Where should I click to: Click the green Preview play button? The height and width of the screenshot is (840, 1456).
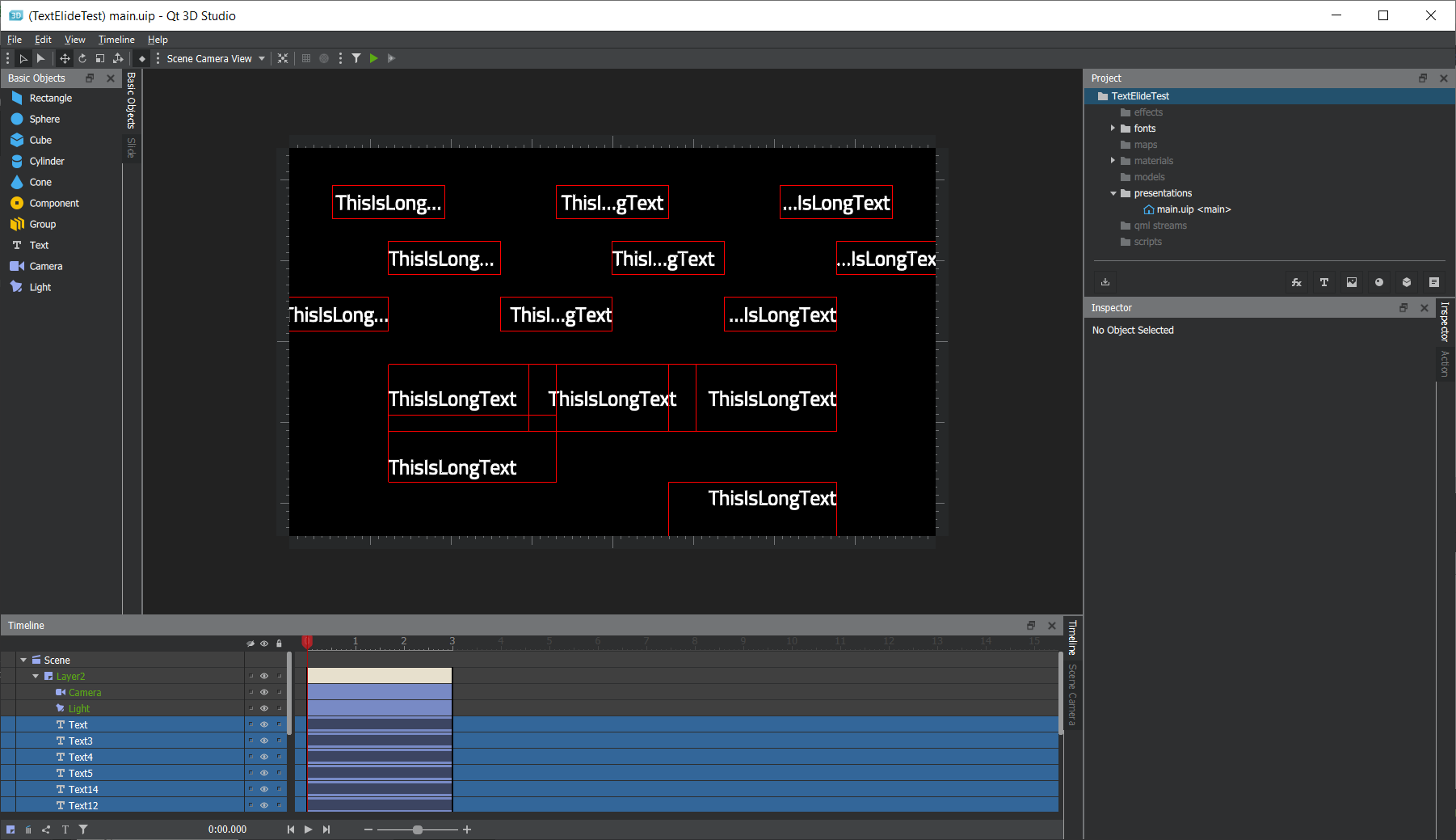tap(373, 58)
